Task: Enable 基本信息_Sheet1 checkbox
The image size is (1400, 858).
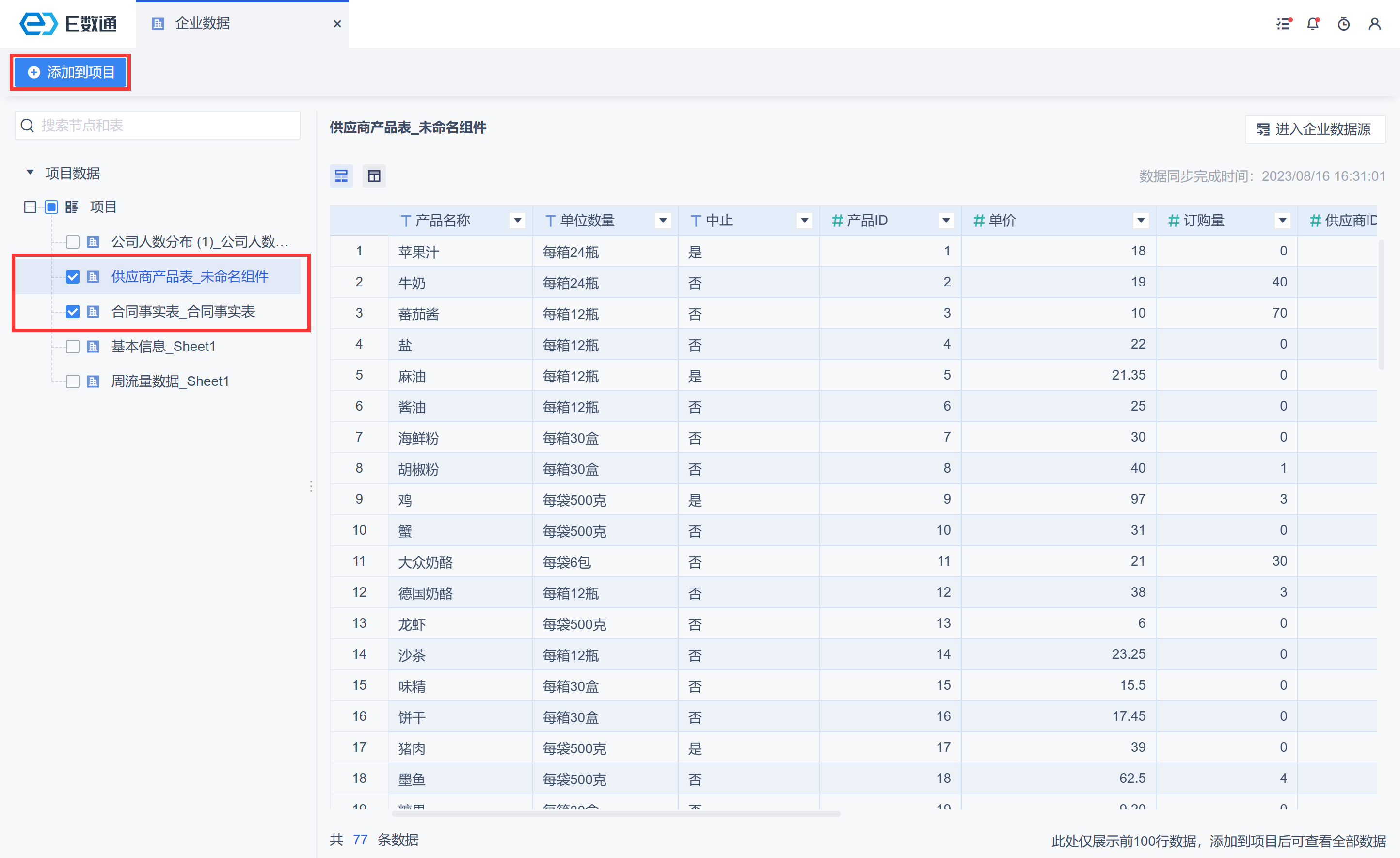Action: coord(73,347)
